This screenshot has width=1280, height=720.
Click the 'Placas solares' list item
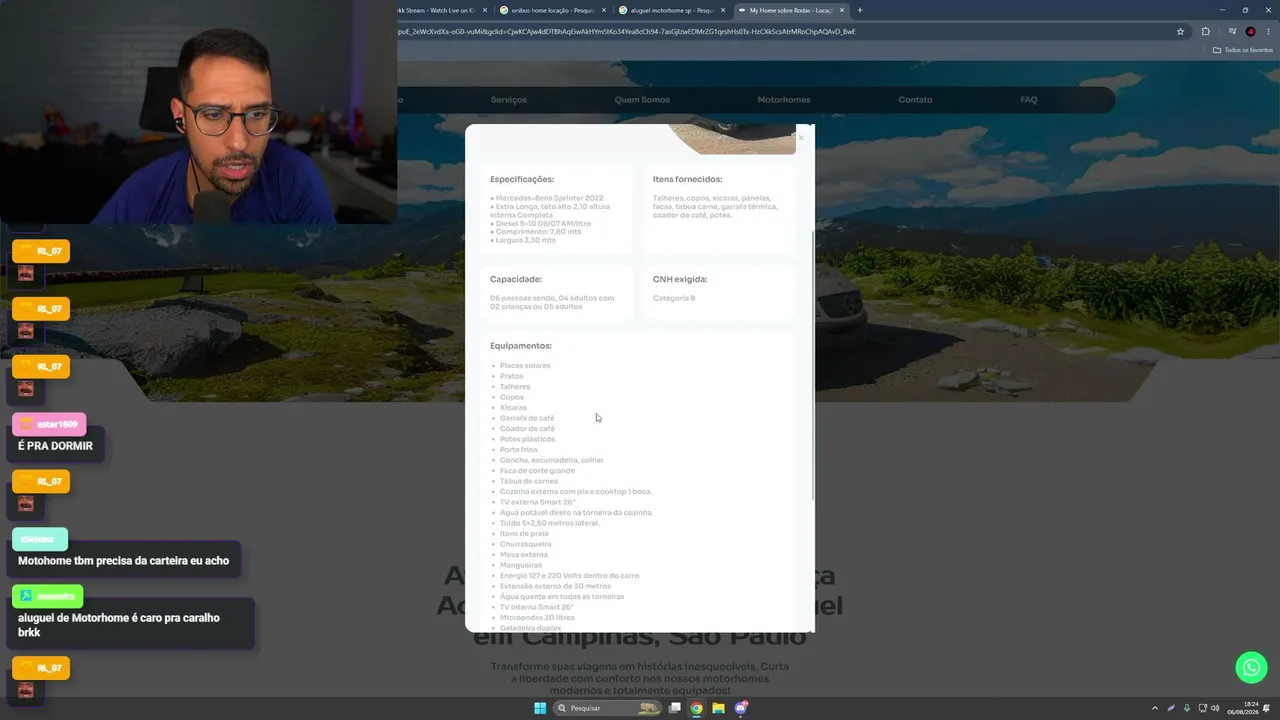pyautogui.click(x=525, y=366)
